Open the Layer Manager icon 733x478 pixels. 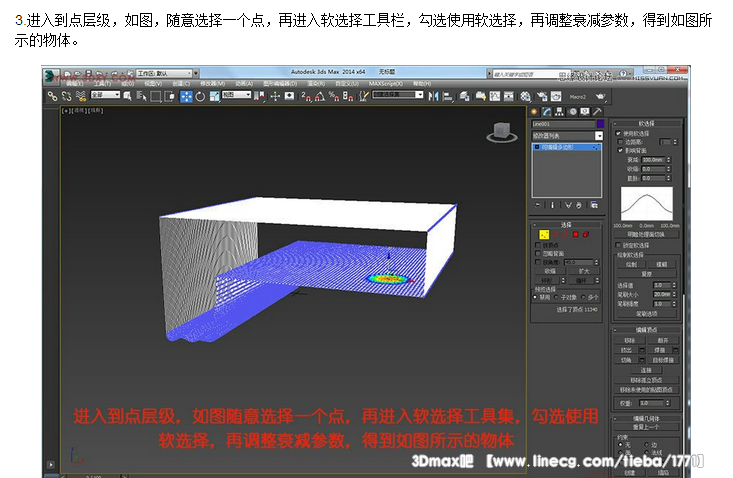(x=464, y=96)
